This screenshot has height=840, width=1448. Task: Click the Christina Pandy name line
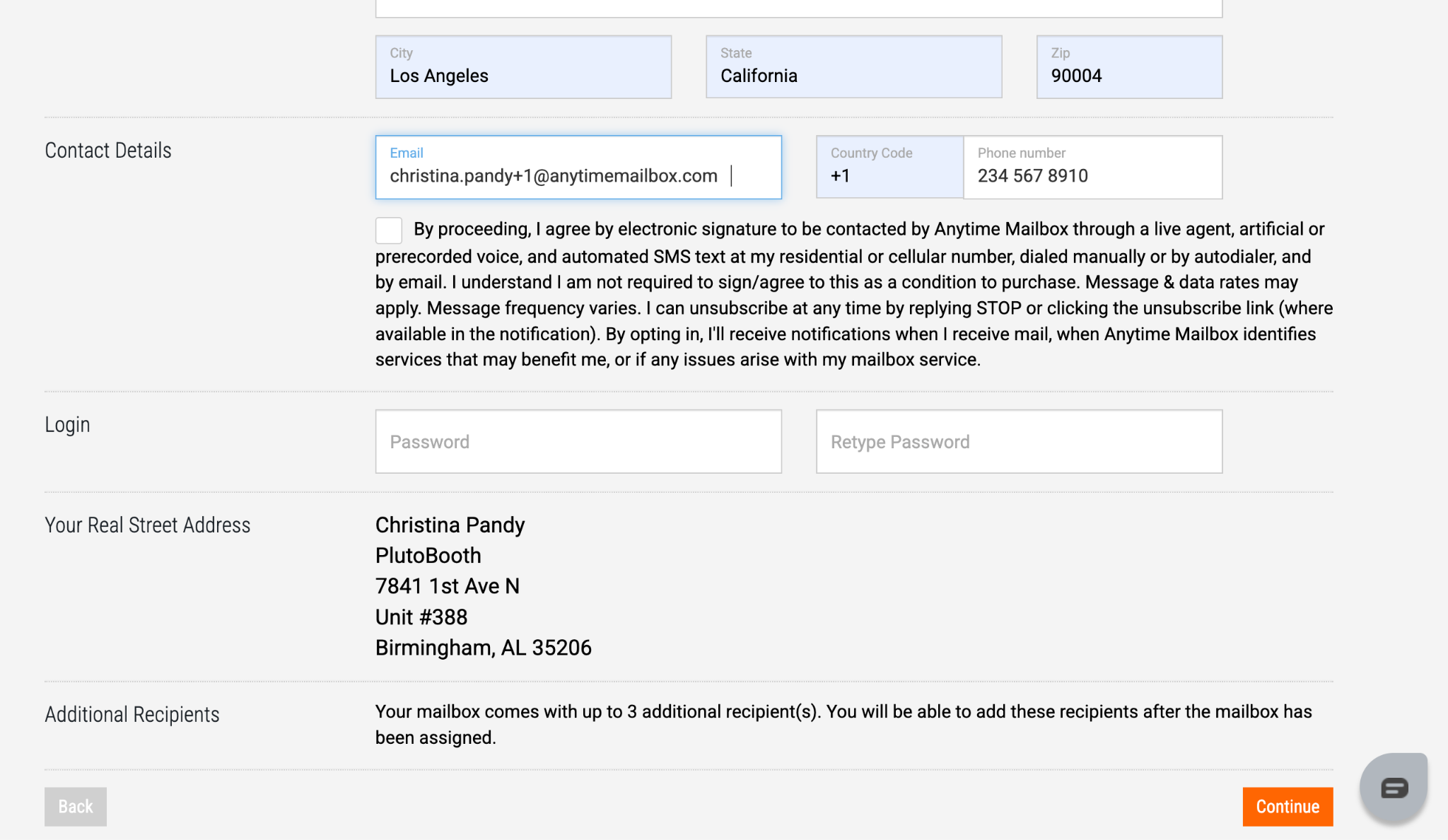450,525
